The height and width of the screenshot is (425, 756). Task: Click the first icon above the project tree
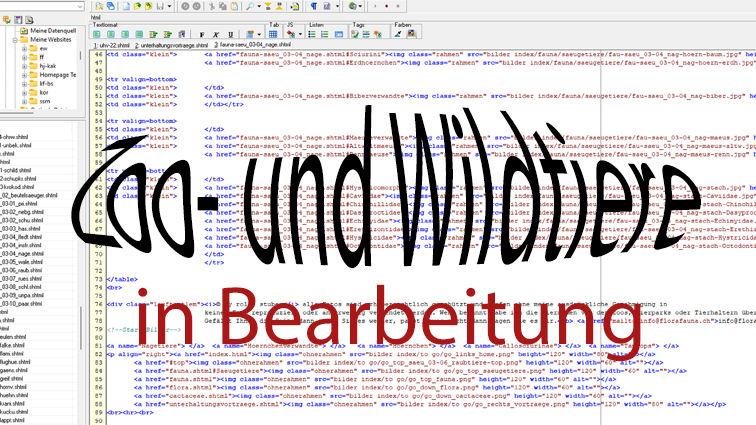click(7, 20)
